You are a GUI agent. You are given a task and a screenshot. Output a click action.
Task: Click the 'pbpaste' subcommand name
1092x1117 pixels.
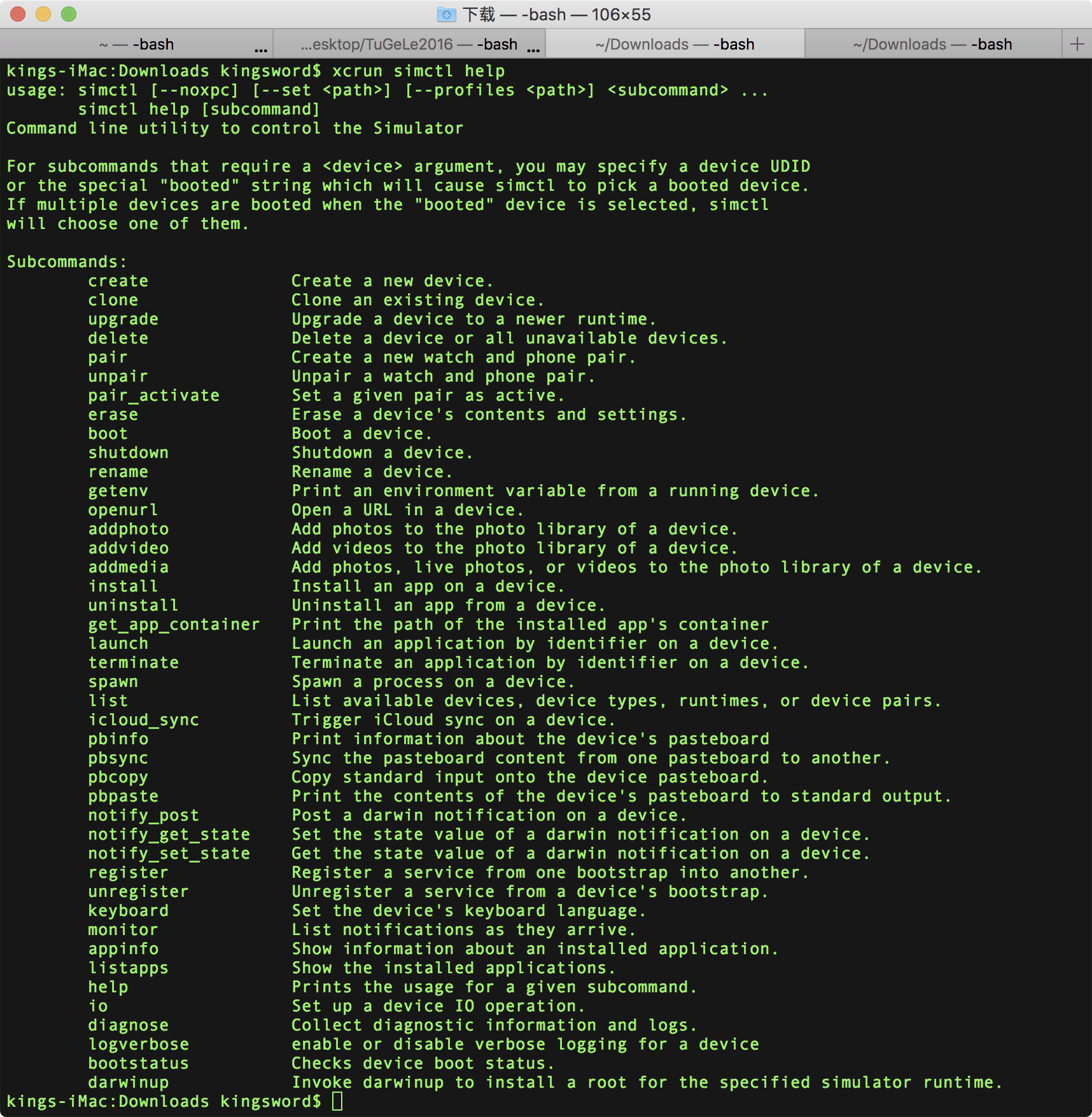[123, 796]
